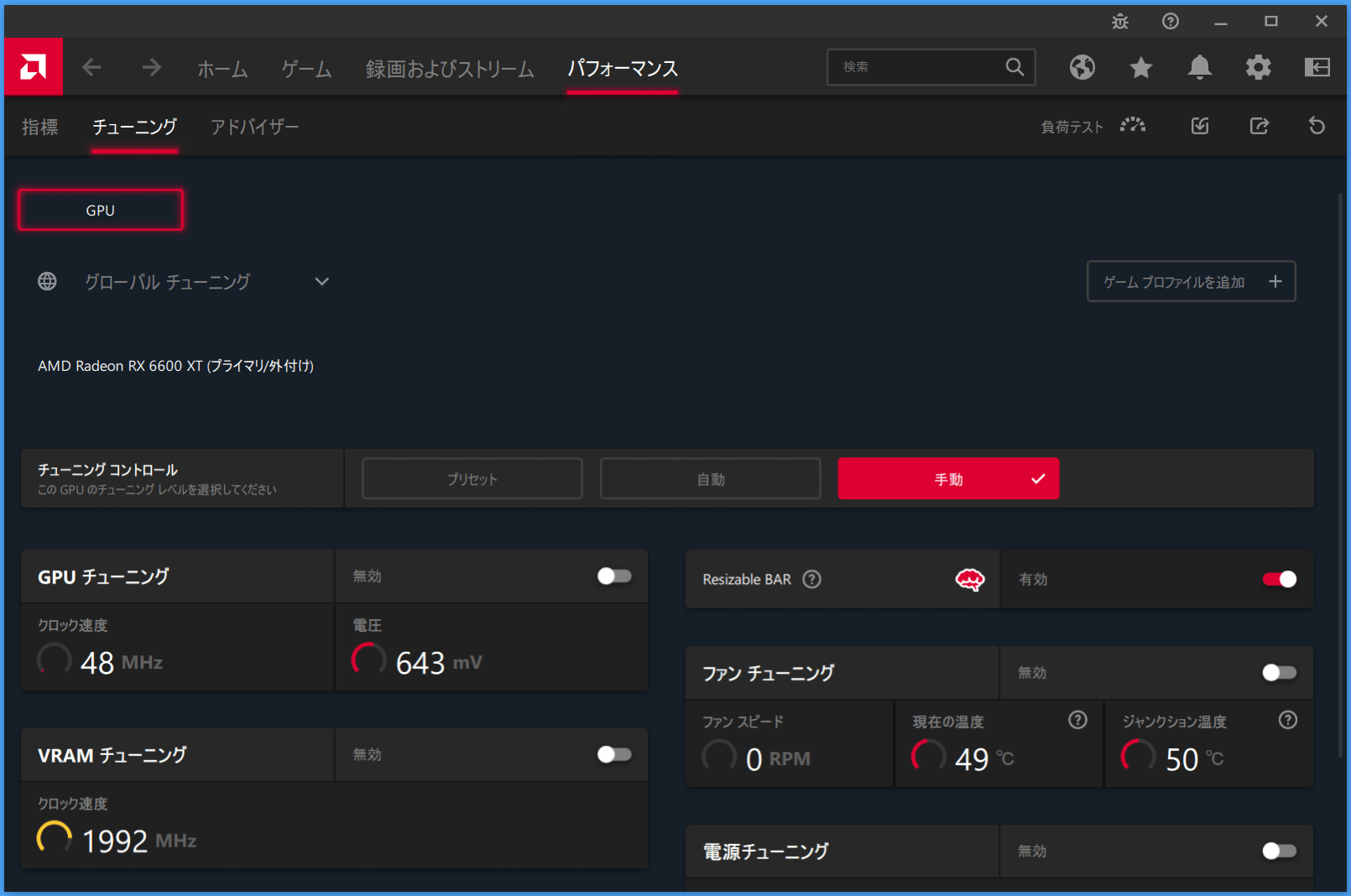The image size is (1351, 896).
Task: Click the AMD Radeon RX 6600 XT label
Action: [175, 366]
